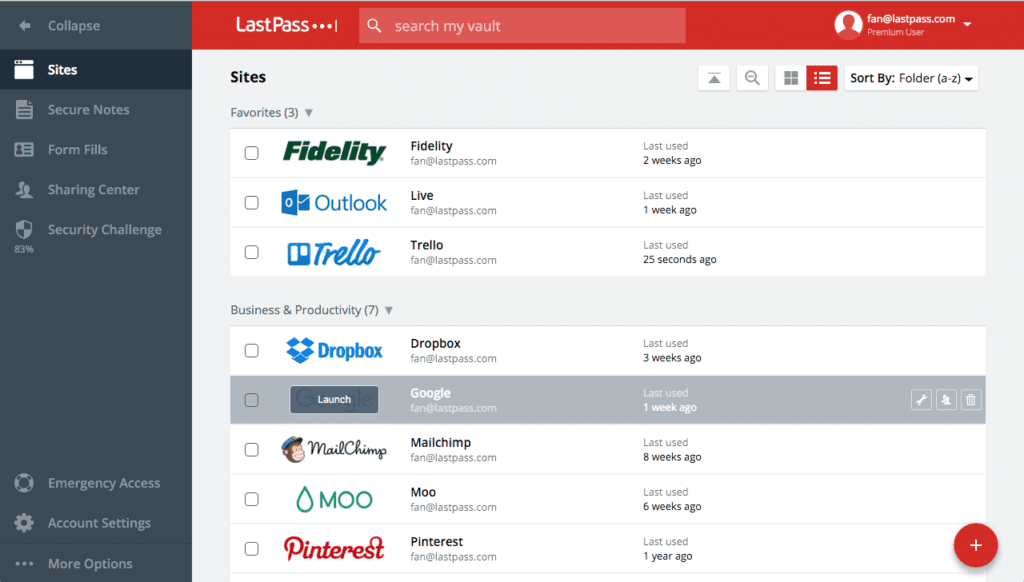
Task: Check the Trello row checkbox
Action: (251, 252)
